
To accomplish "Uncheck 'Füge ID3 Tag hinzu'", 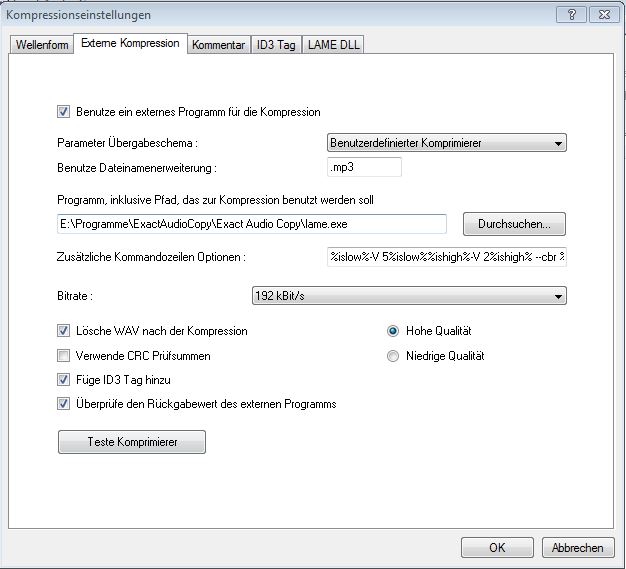I will click(65, 380).
